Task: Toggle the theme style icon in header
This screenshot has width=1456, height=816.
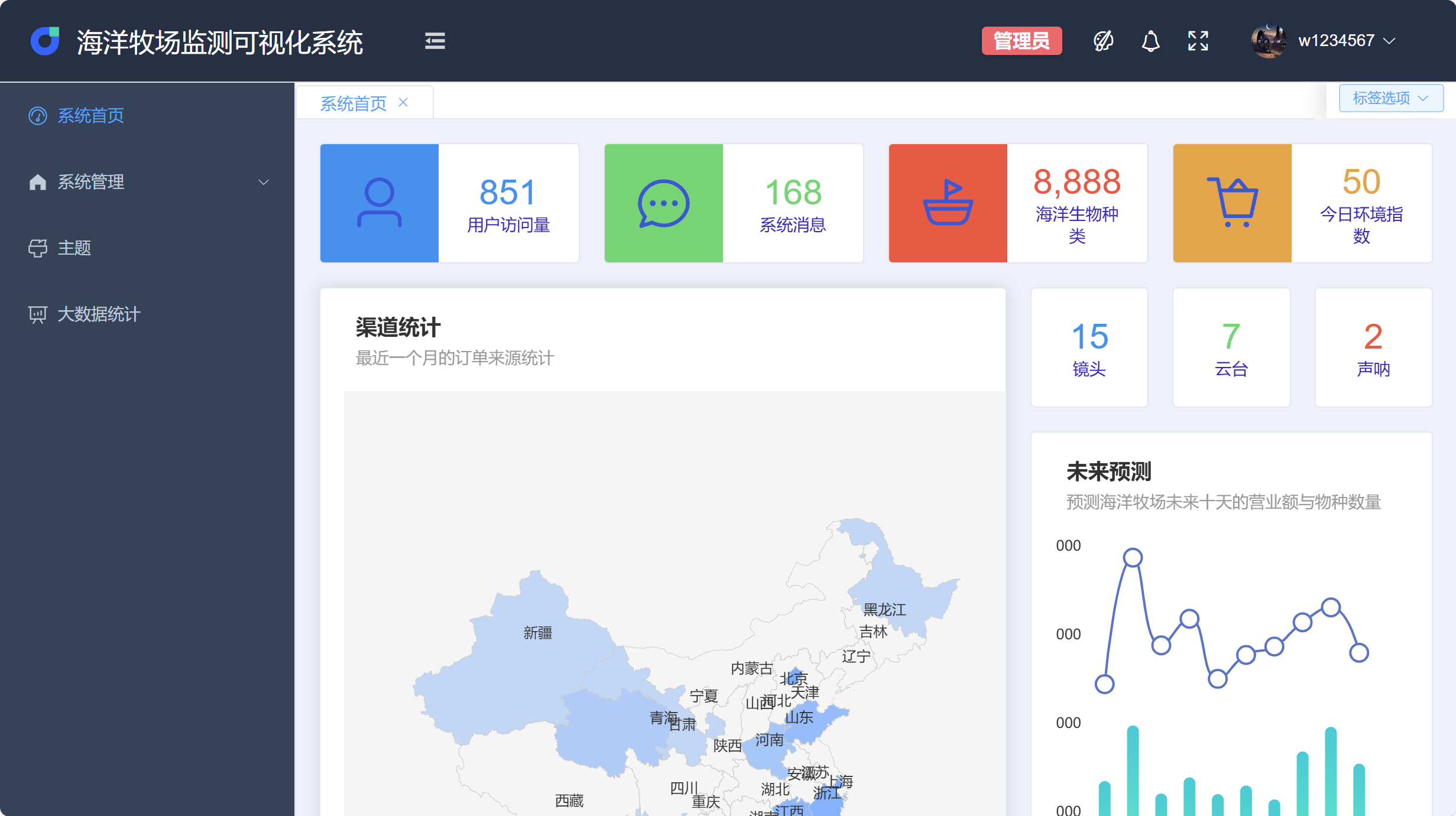Action: [x=1103, y=41]
